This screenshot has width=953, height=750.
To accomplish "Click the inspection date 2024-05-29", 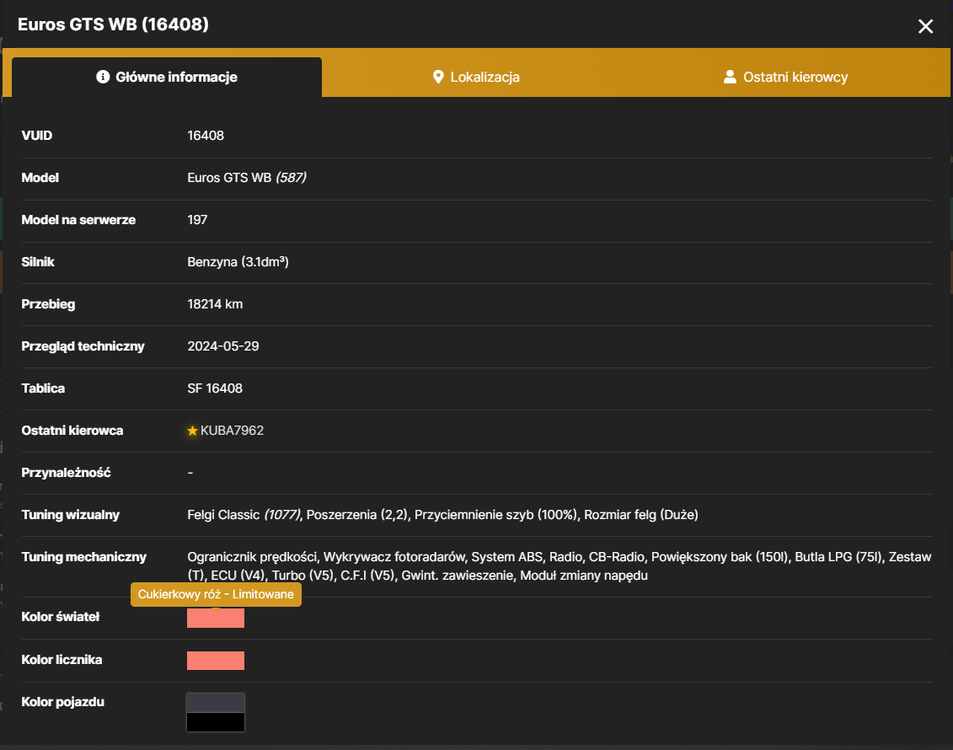I will 223,346.
